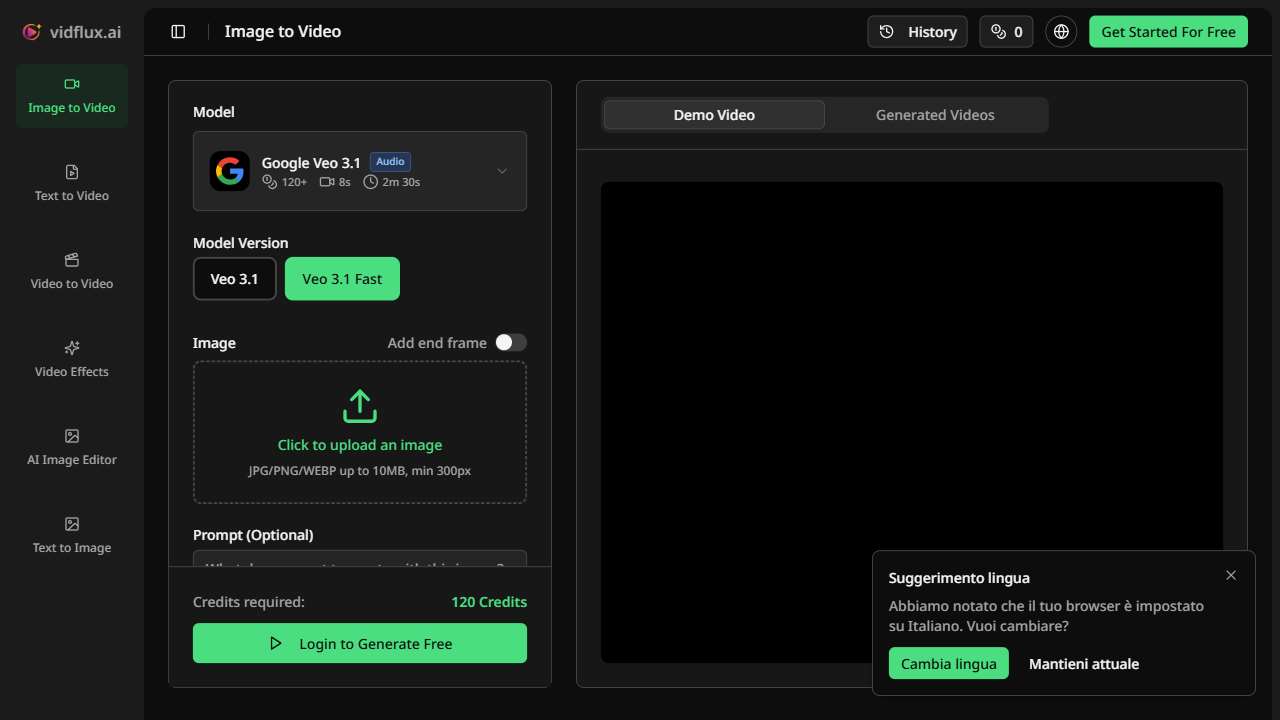Screen dimensions: 1280x720
Task: Select the AI Image Editor tool
Action: pyautogui.click(x=71, y=447)
